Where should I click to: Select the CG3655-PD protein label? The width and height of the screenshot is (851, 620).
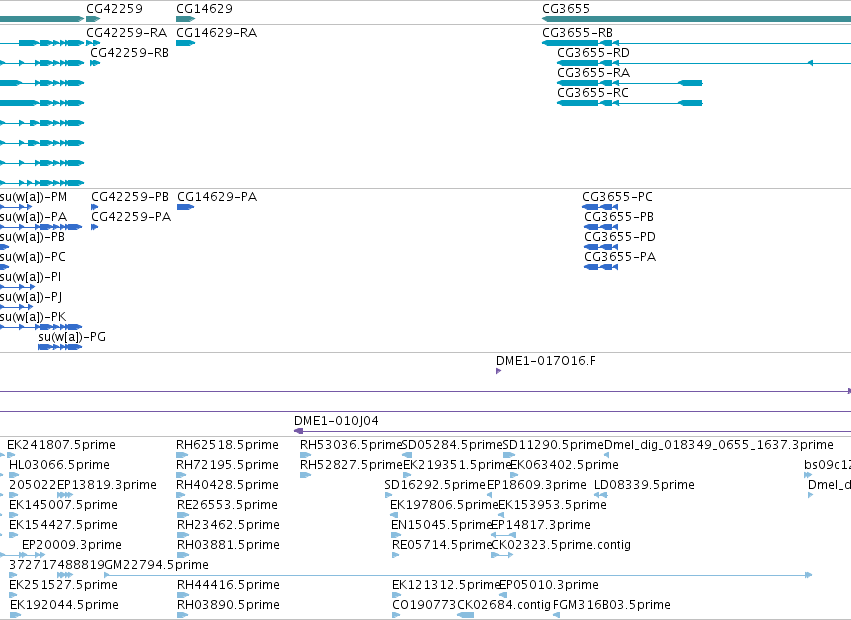click(620, 237)
